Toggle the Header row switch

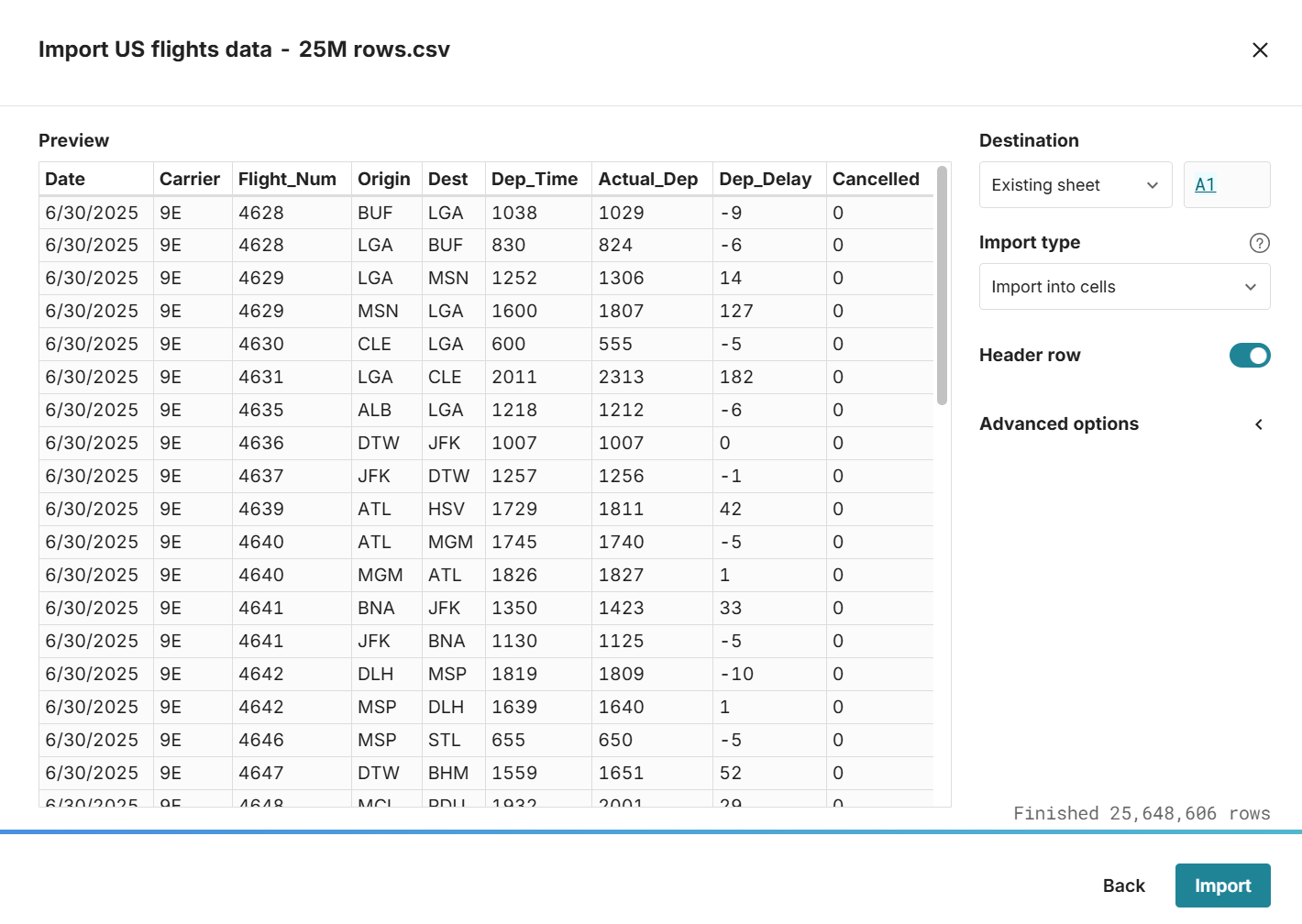coord(1250,355)
